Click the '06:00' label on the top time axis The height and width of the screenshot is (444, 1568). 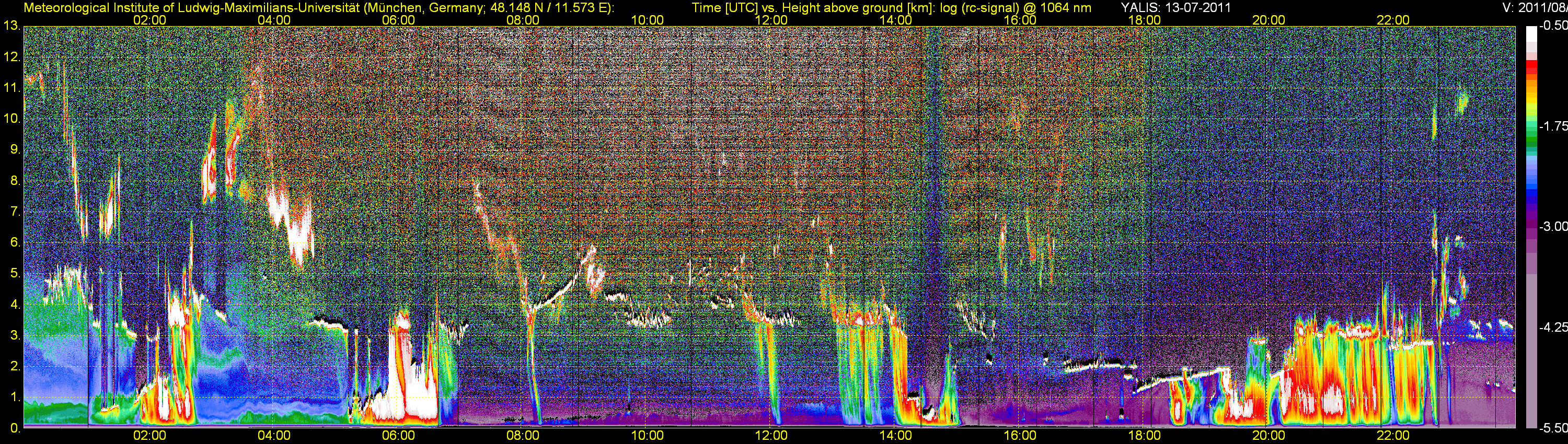[x=399, y=20]
